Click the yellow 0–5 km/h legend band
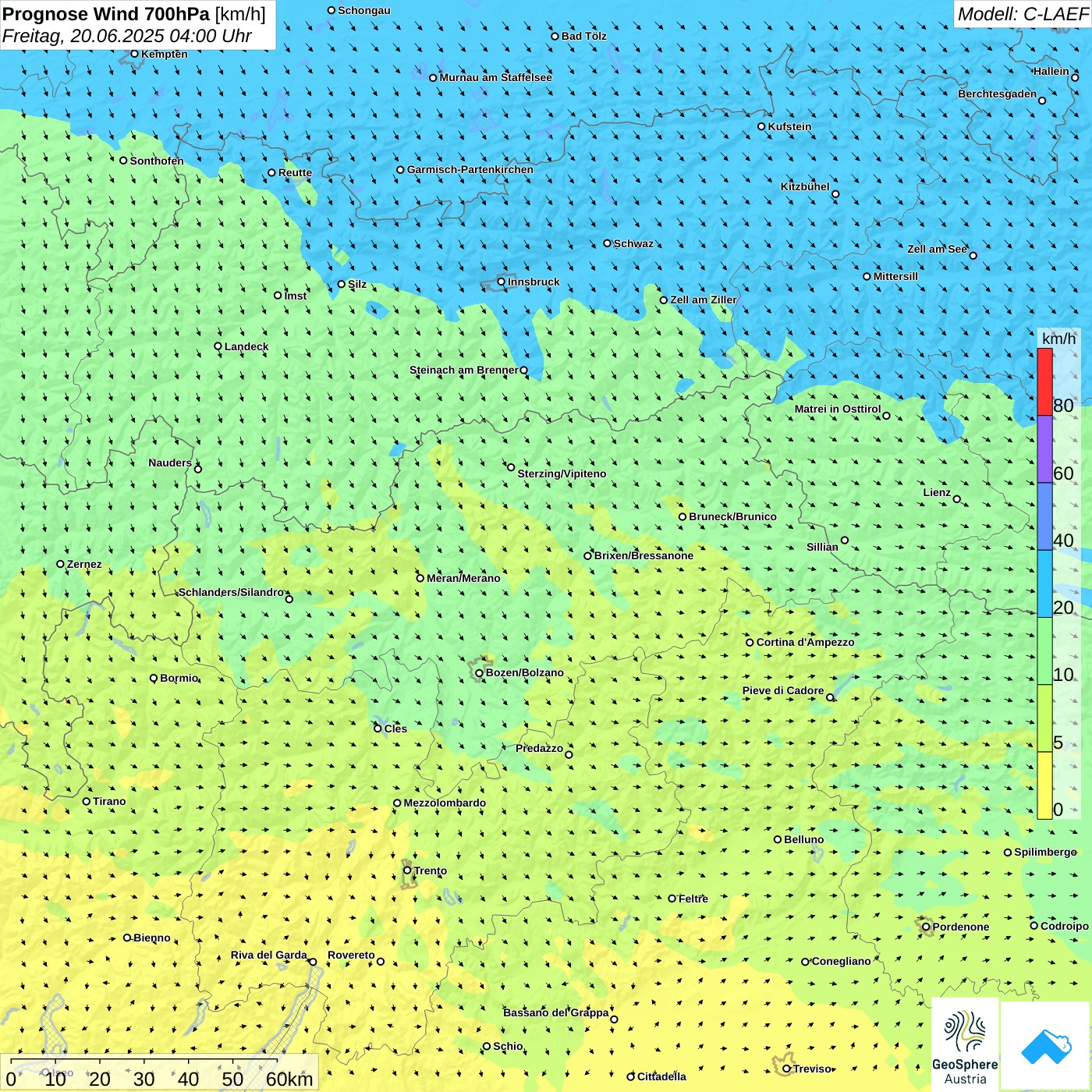The width and height of the screenshot is (1092, 1092). point(1044,785)
